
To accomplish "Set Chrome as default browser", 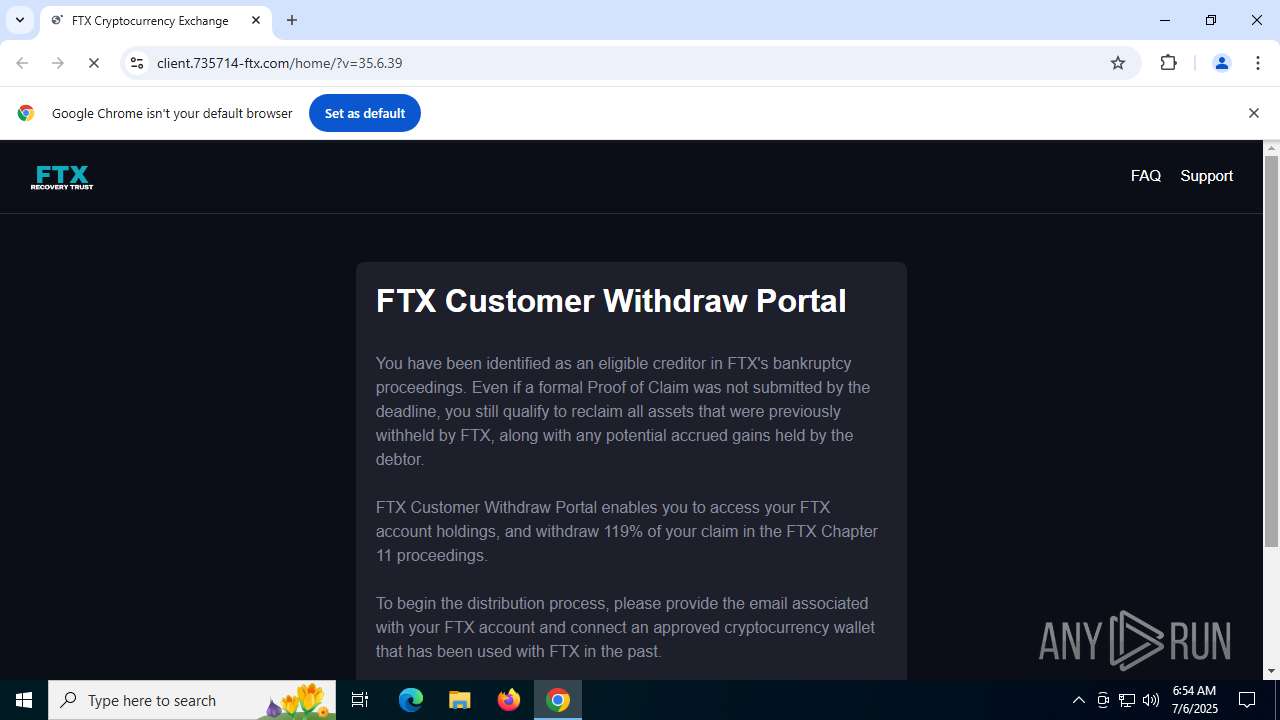I will point(365,113).
